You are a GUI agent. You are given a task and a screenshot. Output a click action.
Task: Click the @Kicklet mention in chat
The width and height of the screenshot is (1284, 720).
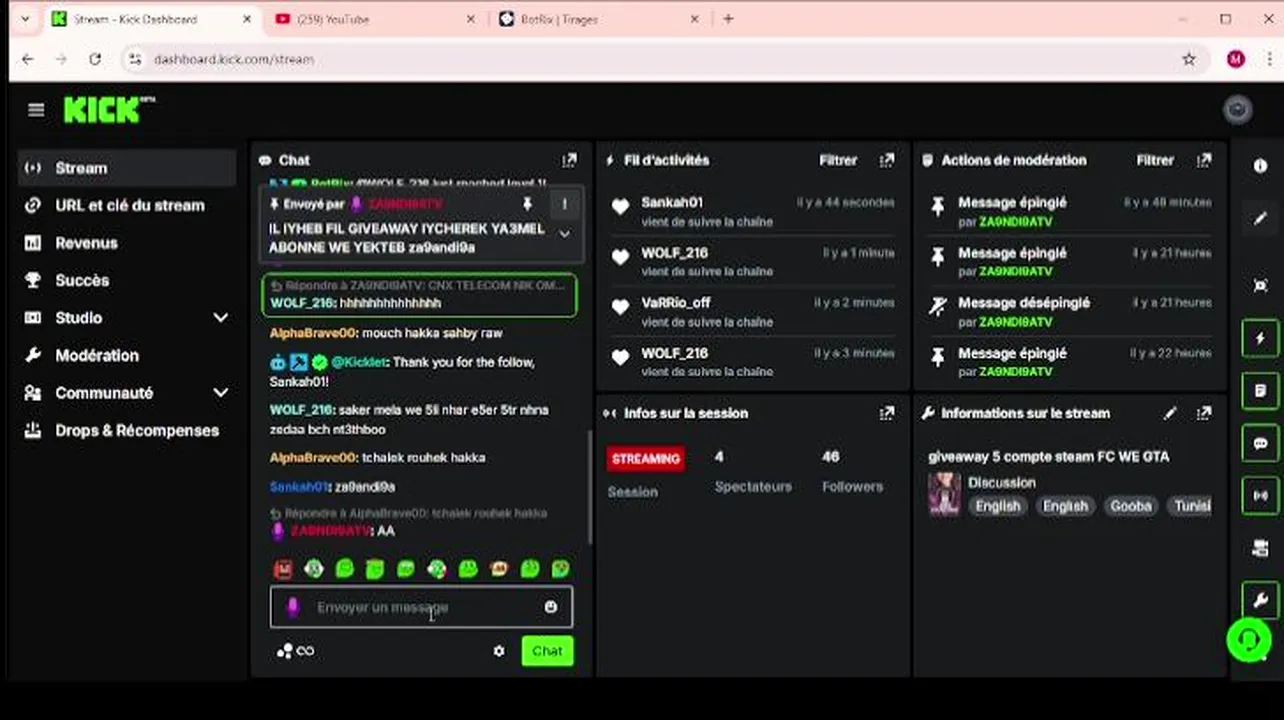(x=359, y=362)
